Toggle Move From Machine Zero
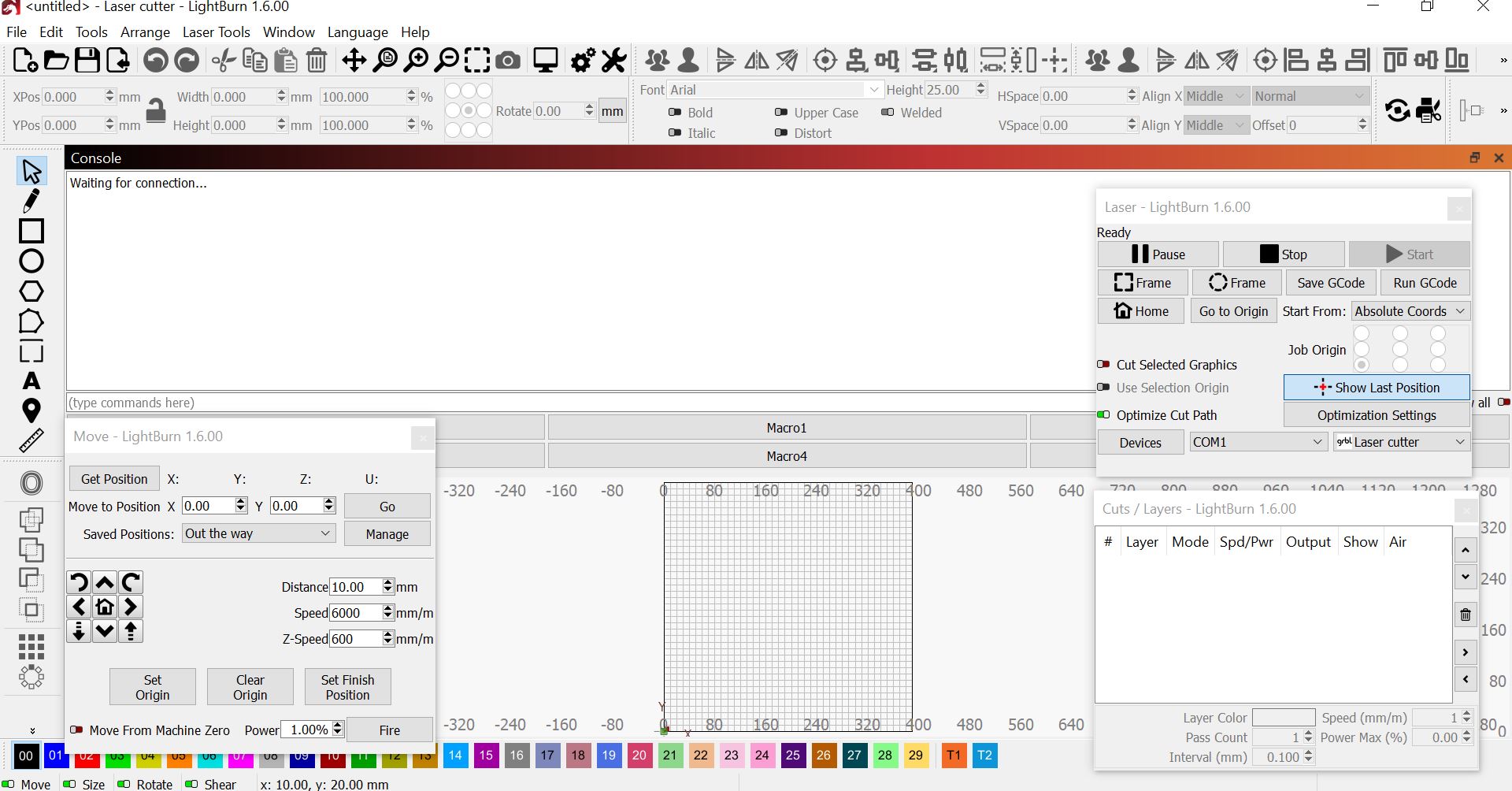This screenshot has height=791, width=1512. pyautogui.click(x=77, y=730)
